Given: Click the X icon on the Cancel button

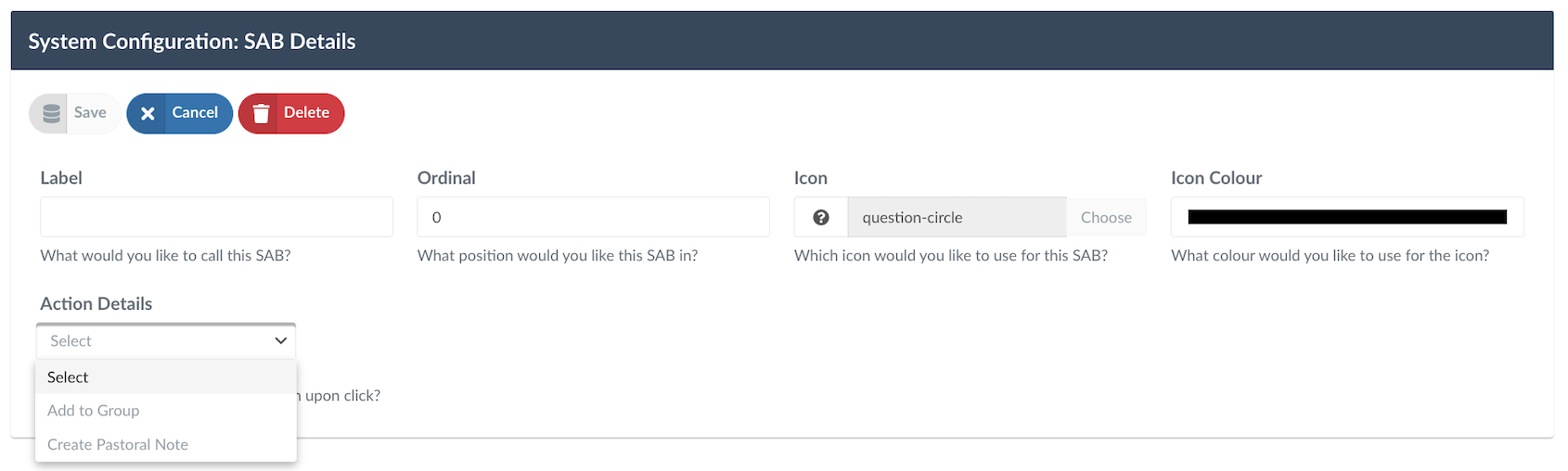Looking at the screenshot, I should (x=148, y=113).
